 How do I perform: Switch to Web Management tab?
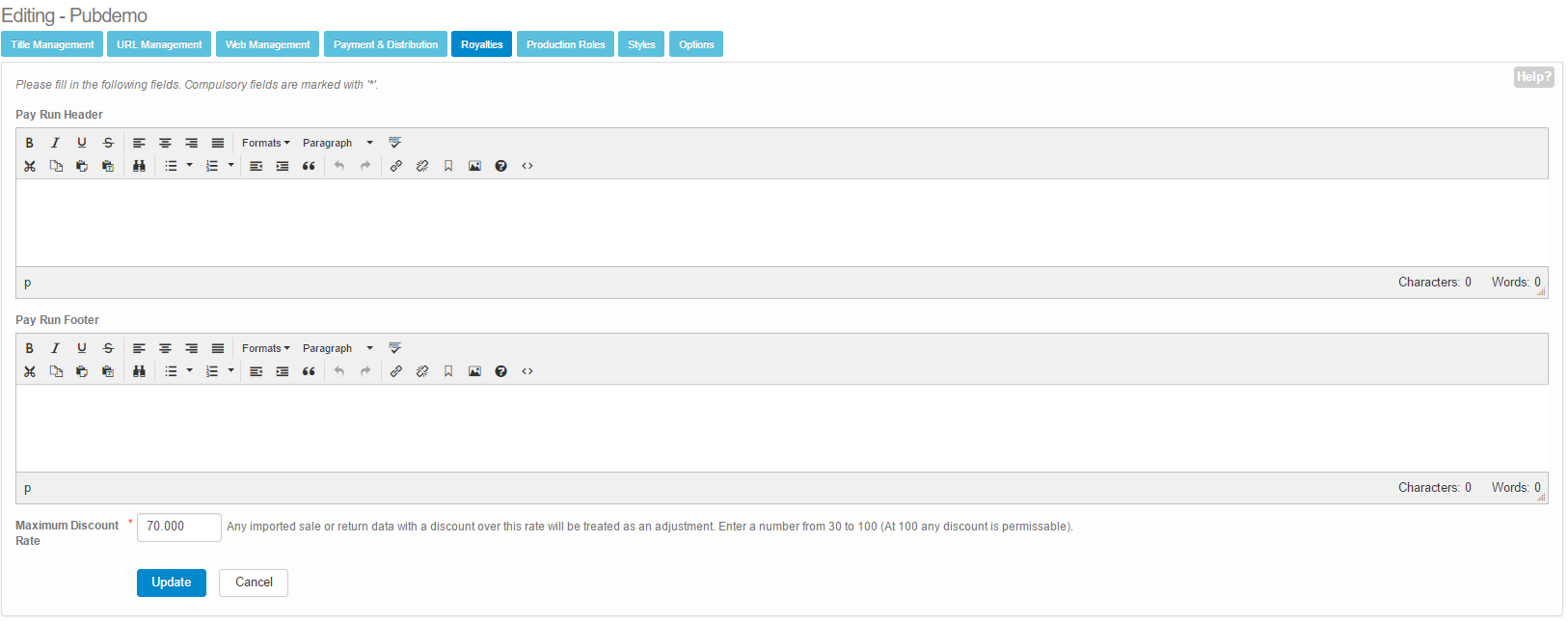267,44
